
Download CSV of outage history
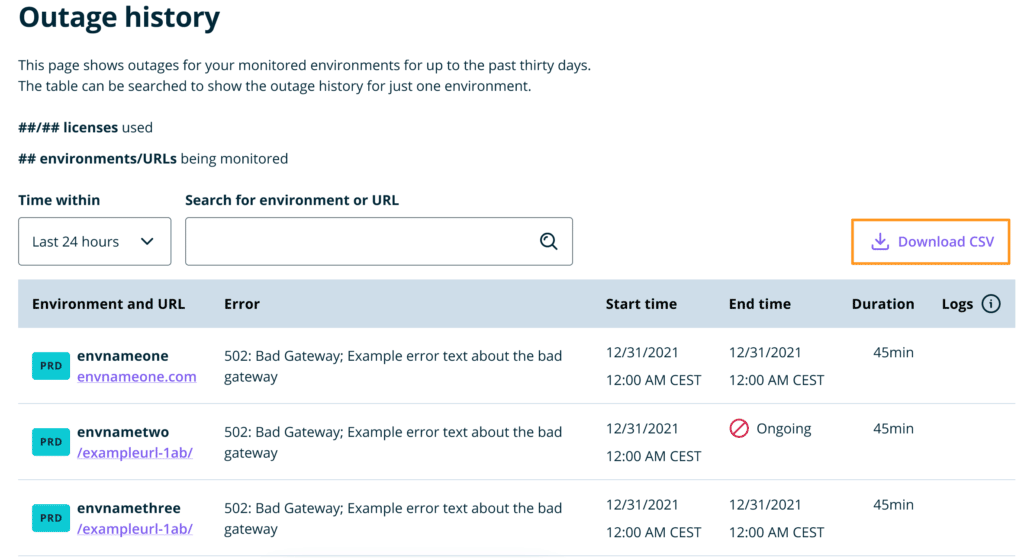[930, 242]
